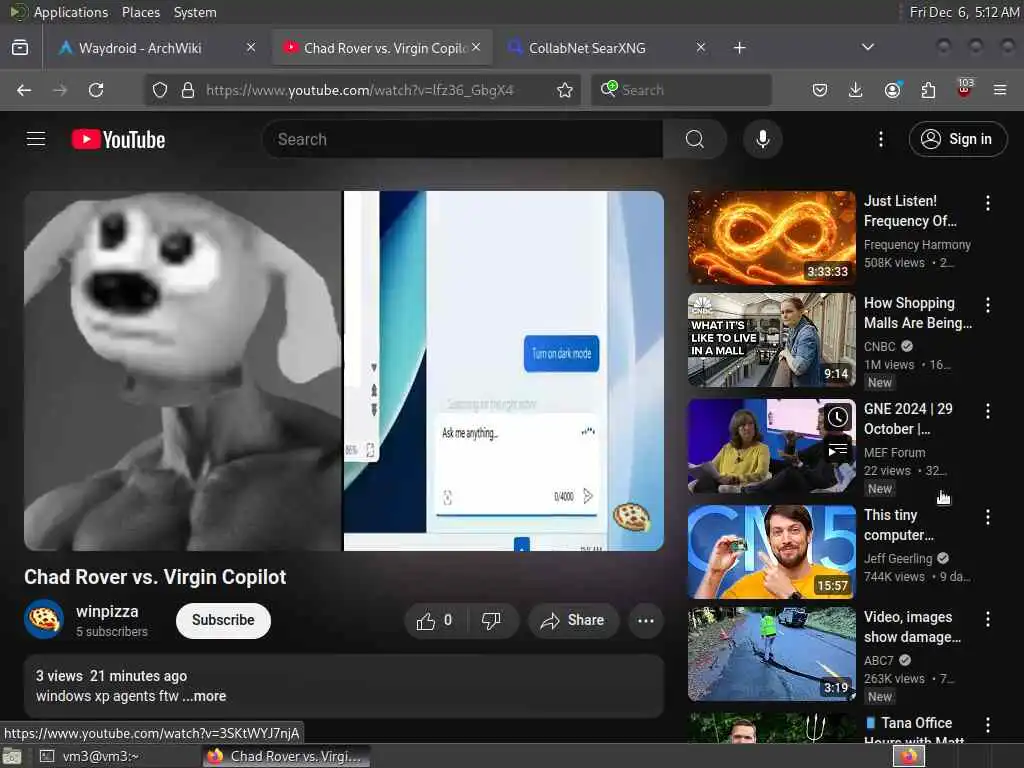This screenshot has height=768, width=1024.
Task: View site security lock info
Action: (x=188, y=90)
